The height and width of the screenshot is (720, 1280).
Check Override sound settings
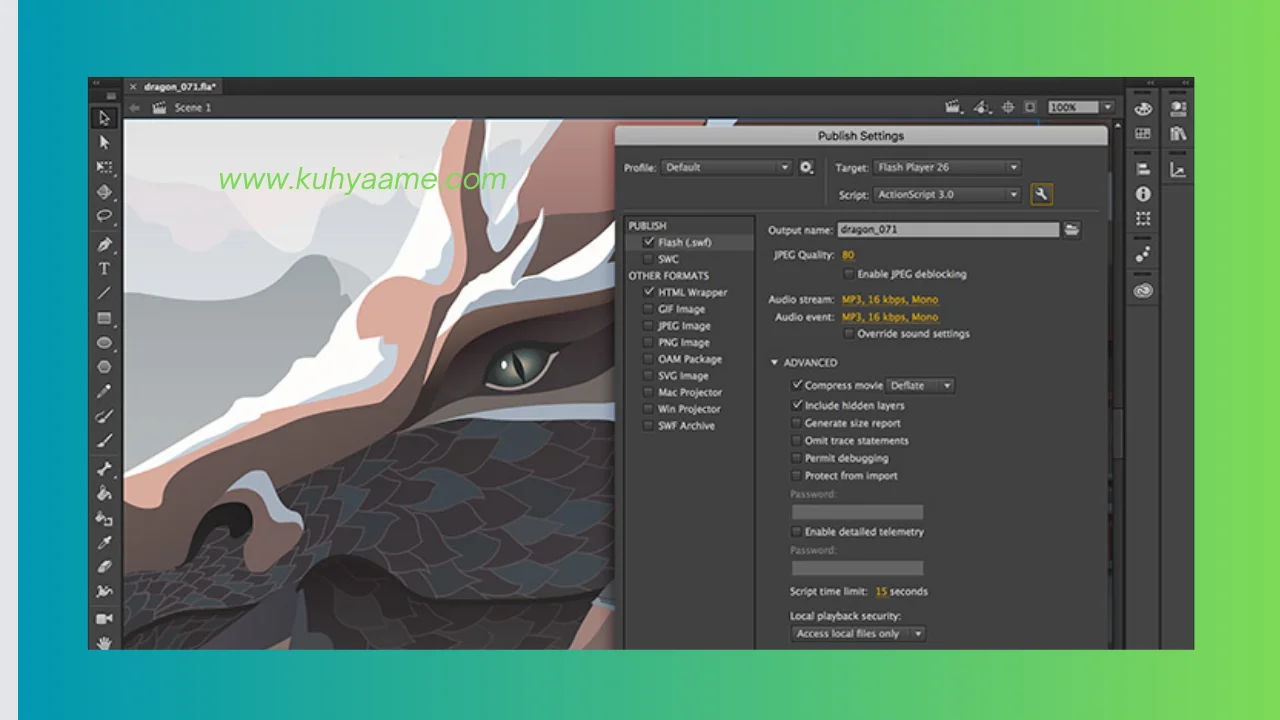coord(849,334)
